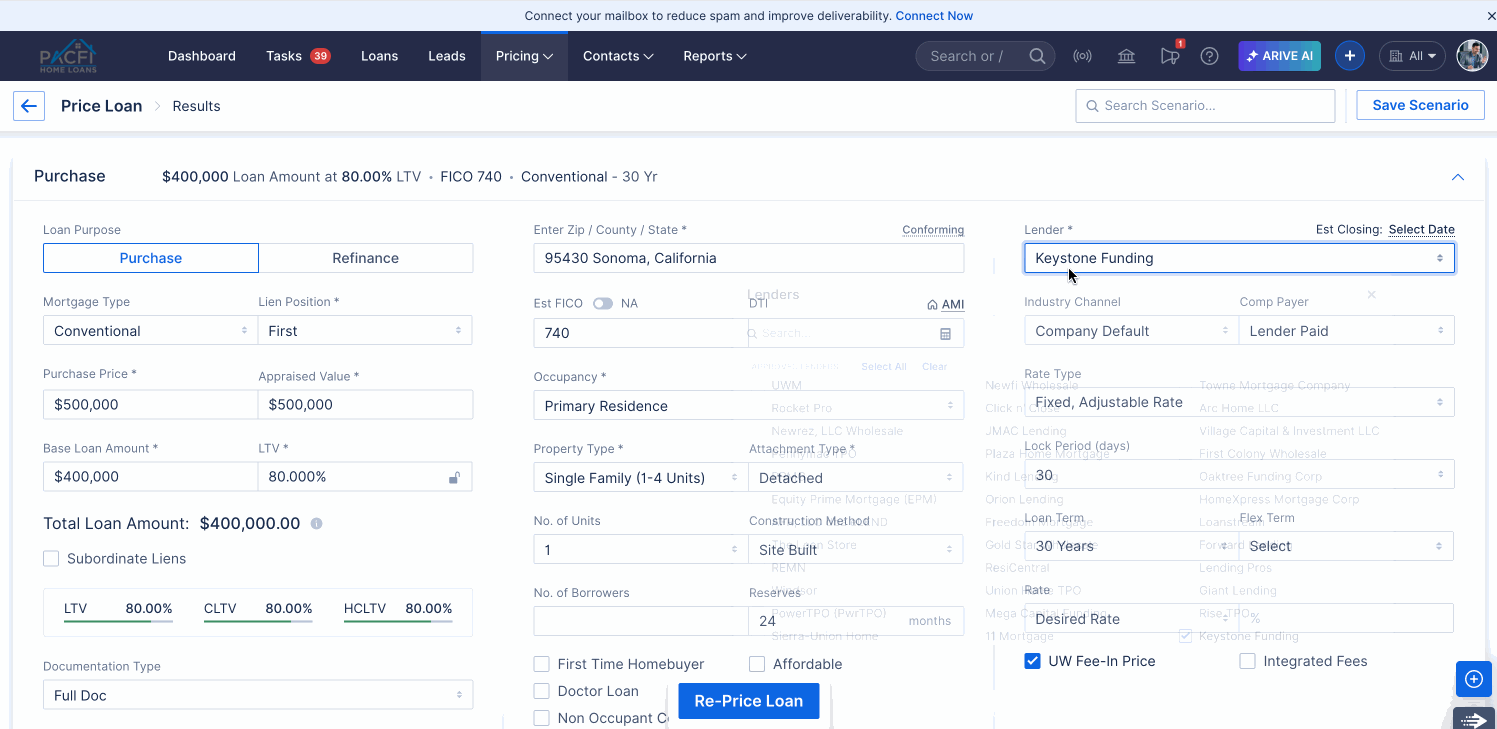This screenshot has width=1497, height=729.
Task: Check the Doctor Loan checkbox
Action: [542, 691]
